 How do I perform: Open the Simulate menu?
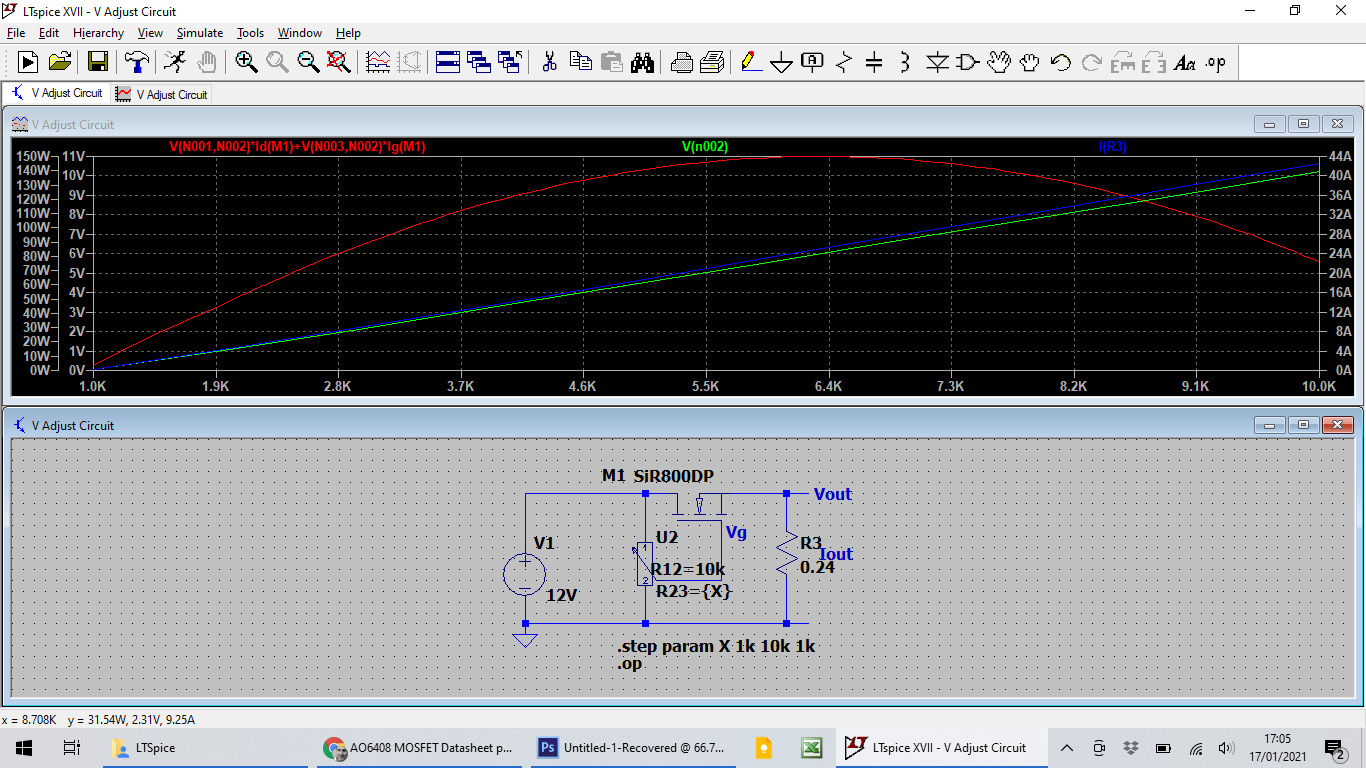click(200, 33)
